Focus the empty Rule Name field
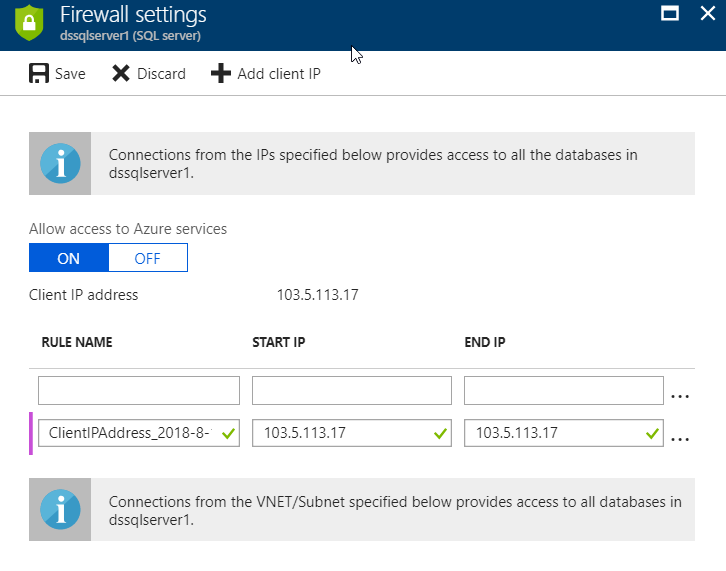The height and width of the screenshot is (571, 726). [139, 390]
